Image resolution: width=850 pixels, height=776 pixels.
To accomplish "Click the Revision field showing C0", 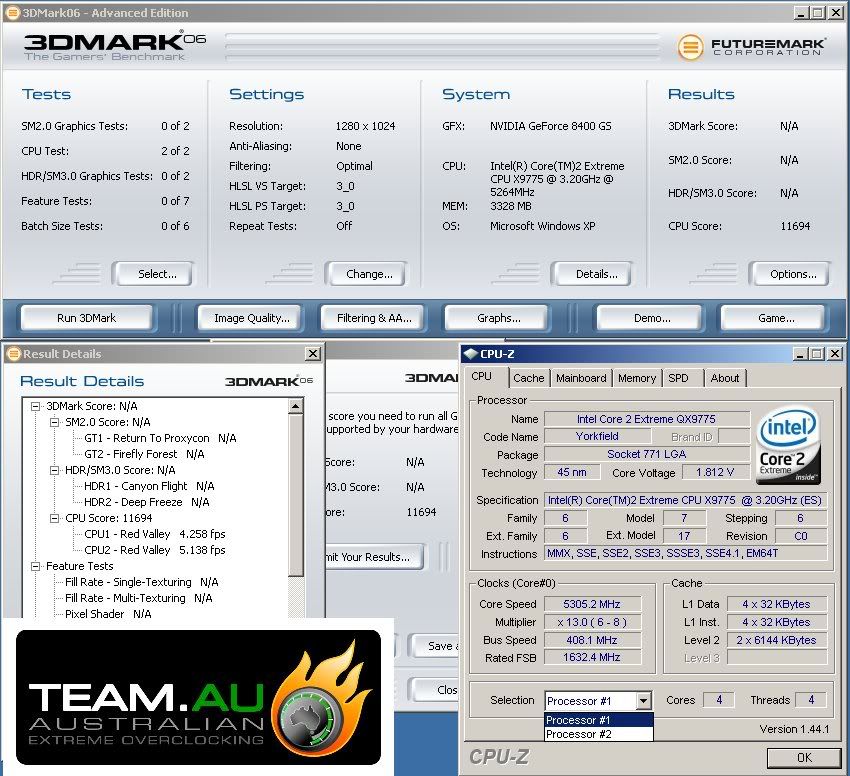I will [x=801, y=536].
